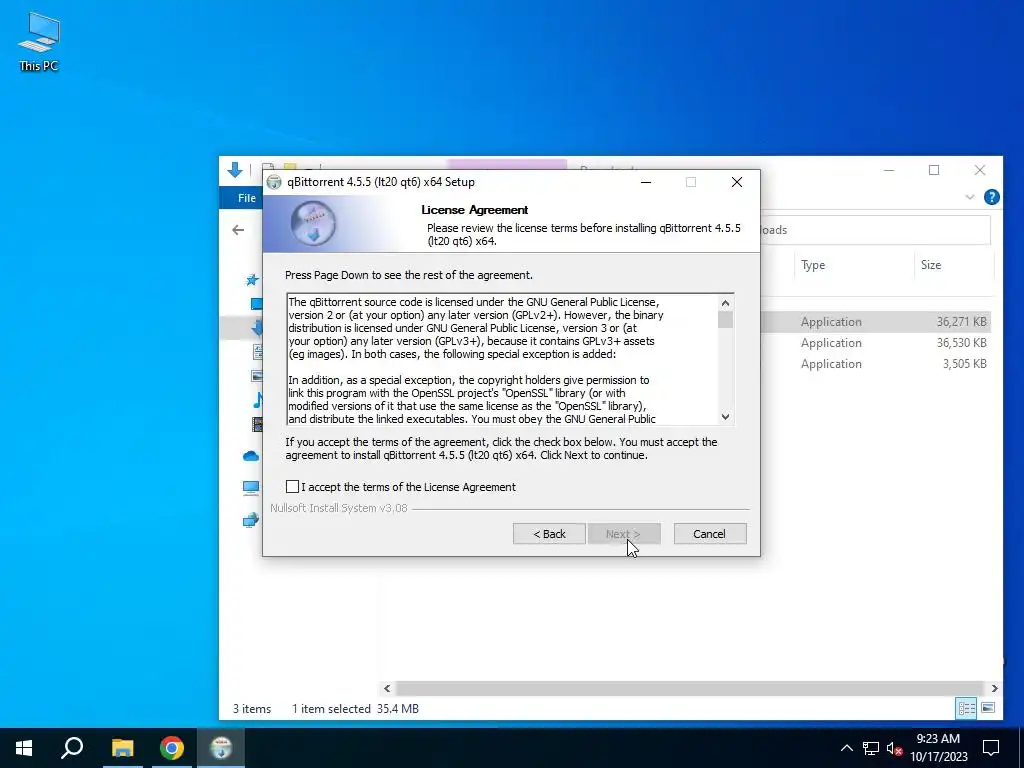Click the greyed-out Next button
The width and height of the screenshot is (1024, 768).
click(x=623, y=534)
